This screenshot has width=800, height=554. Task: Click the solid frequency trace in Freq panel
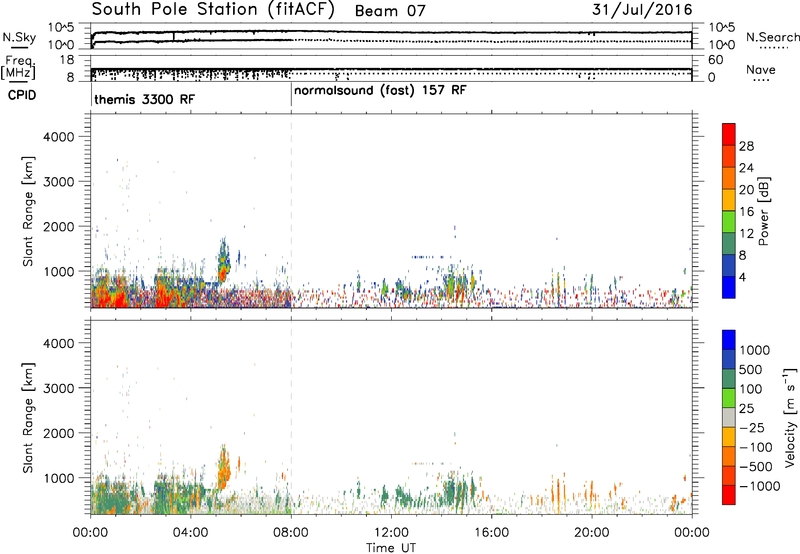391,68
